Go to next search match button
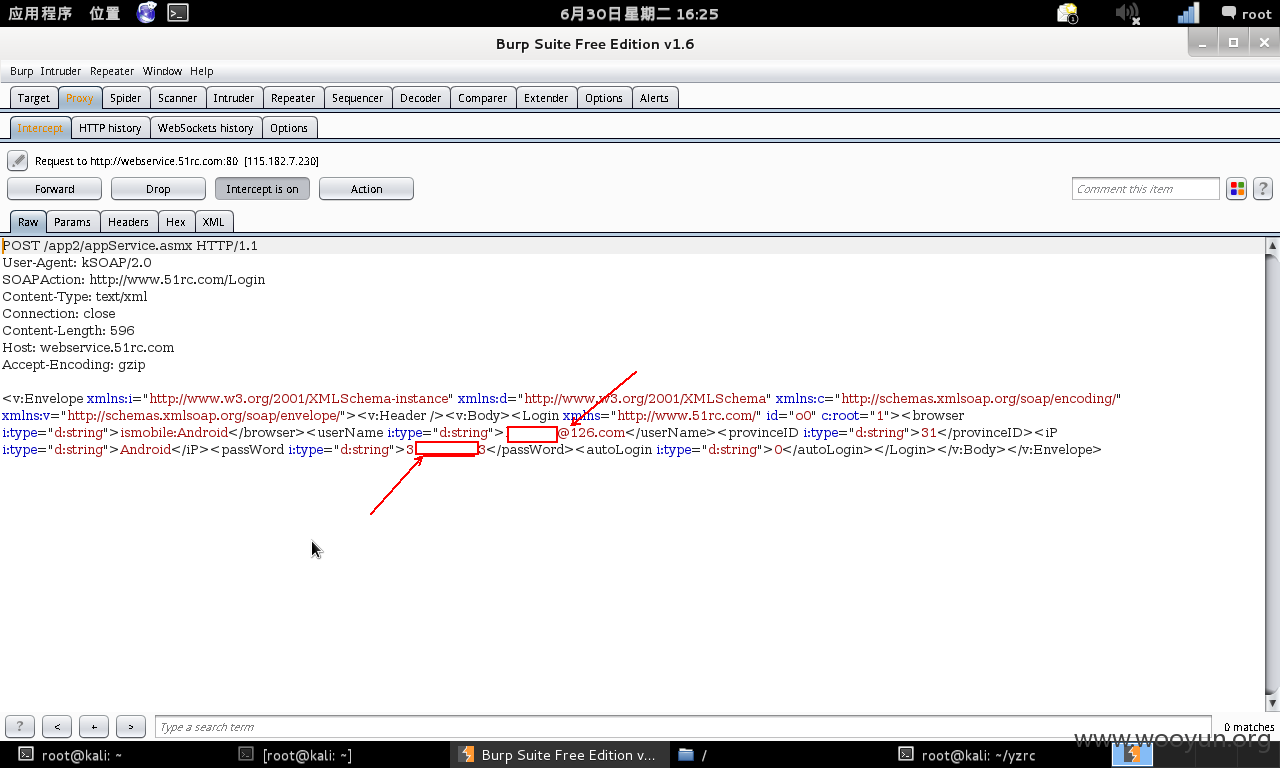 [131, 727]
